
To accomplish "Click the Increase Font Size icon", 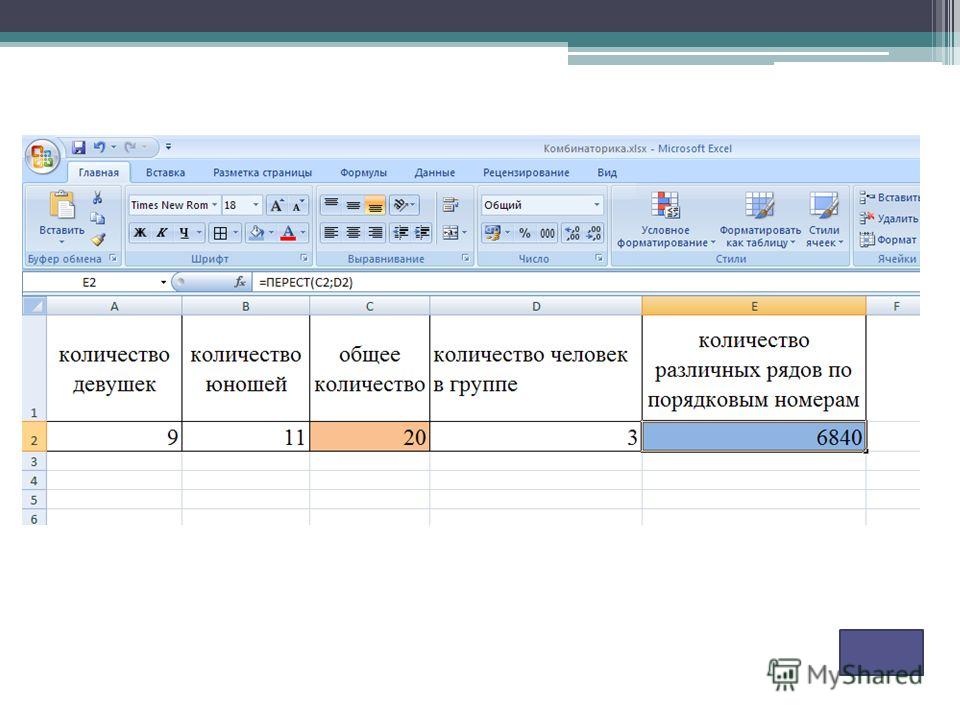I will tap(277, 205).
